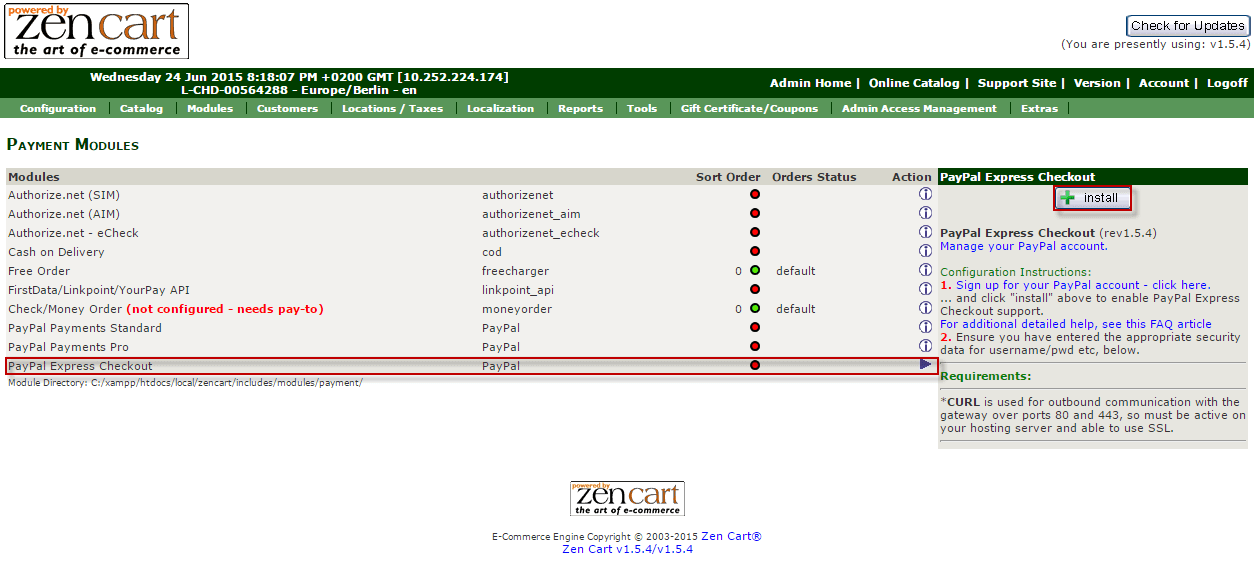The image size is (1254, 565).
Task: Expand the Modules menu
Action: (210, 108)
